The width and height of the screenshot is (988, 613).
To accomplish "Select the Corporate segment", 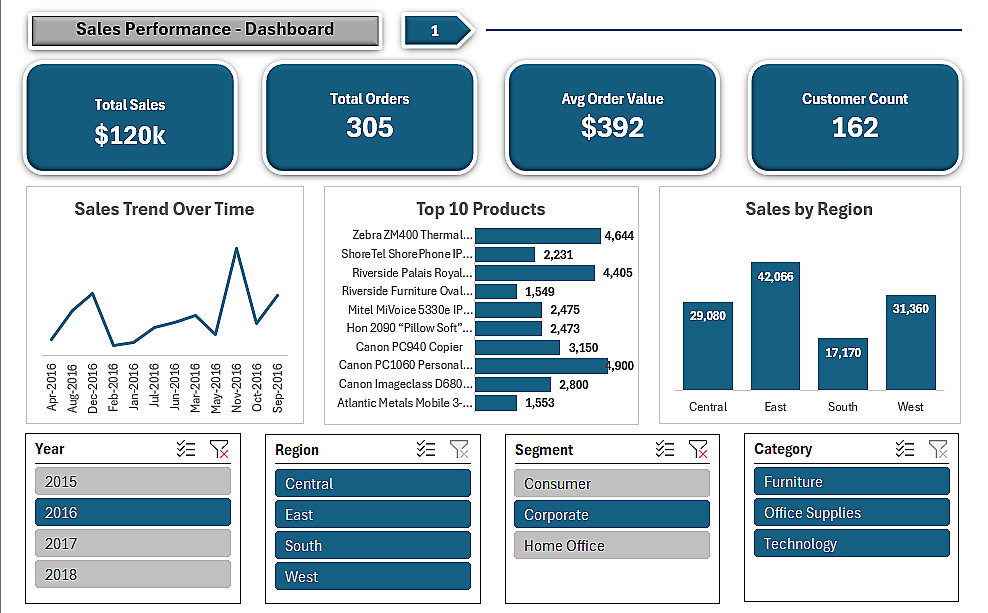I will click(x=612, y=514).
